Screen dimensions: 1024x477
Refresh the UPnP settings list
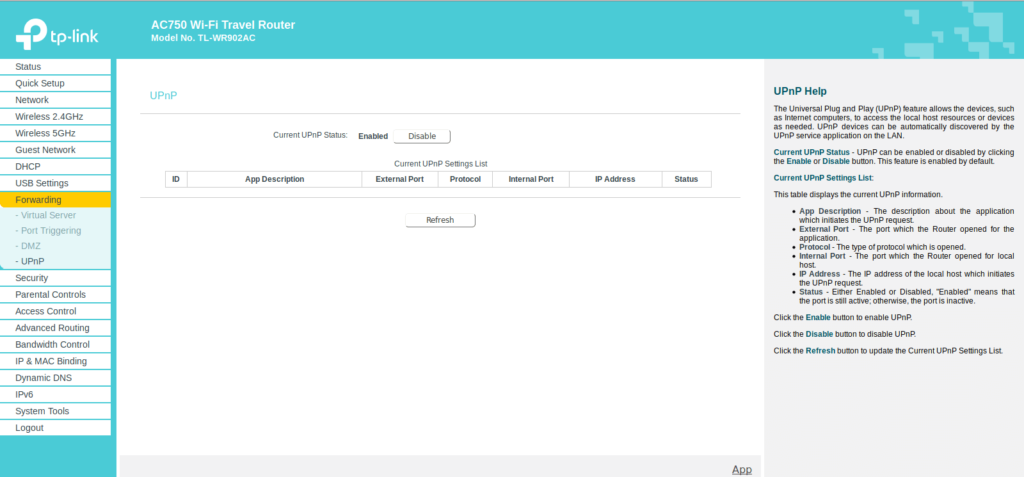(x=440, y=220)
